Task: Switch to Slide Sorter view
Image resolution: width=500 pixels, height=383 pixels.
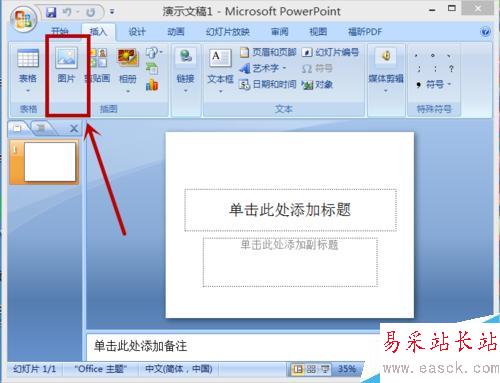Action: 311,369
